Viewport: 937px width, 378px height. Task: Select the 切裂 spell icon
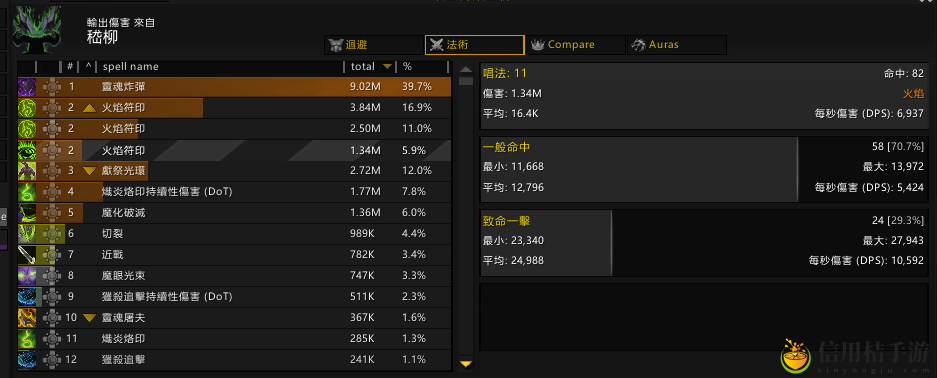(x=27, y=234)
